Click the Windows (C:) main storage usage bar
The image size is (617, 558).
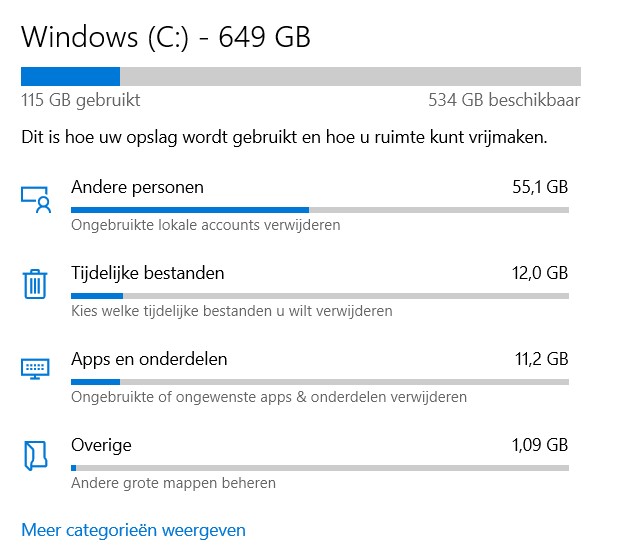(x=300, y=76)
